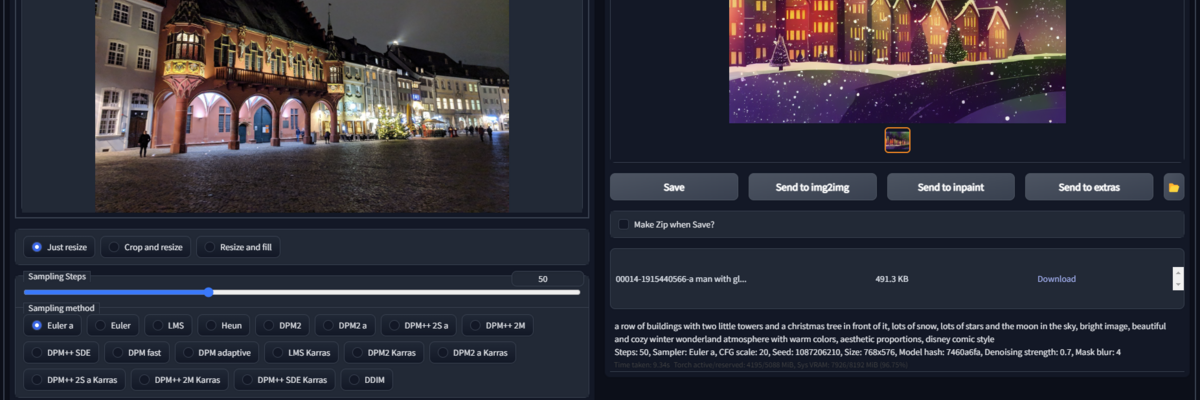This screenshot has width=1200, height=400.
Task: Open the output images folder icon
Action: [1173, 187]
